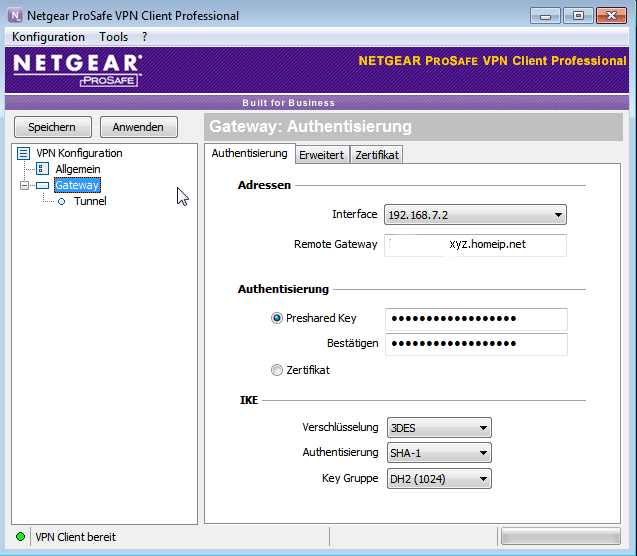Click the NETGEAR ProSafe logo
637x556 pixels.
pos(78,70)
